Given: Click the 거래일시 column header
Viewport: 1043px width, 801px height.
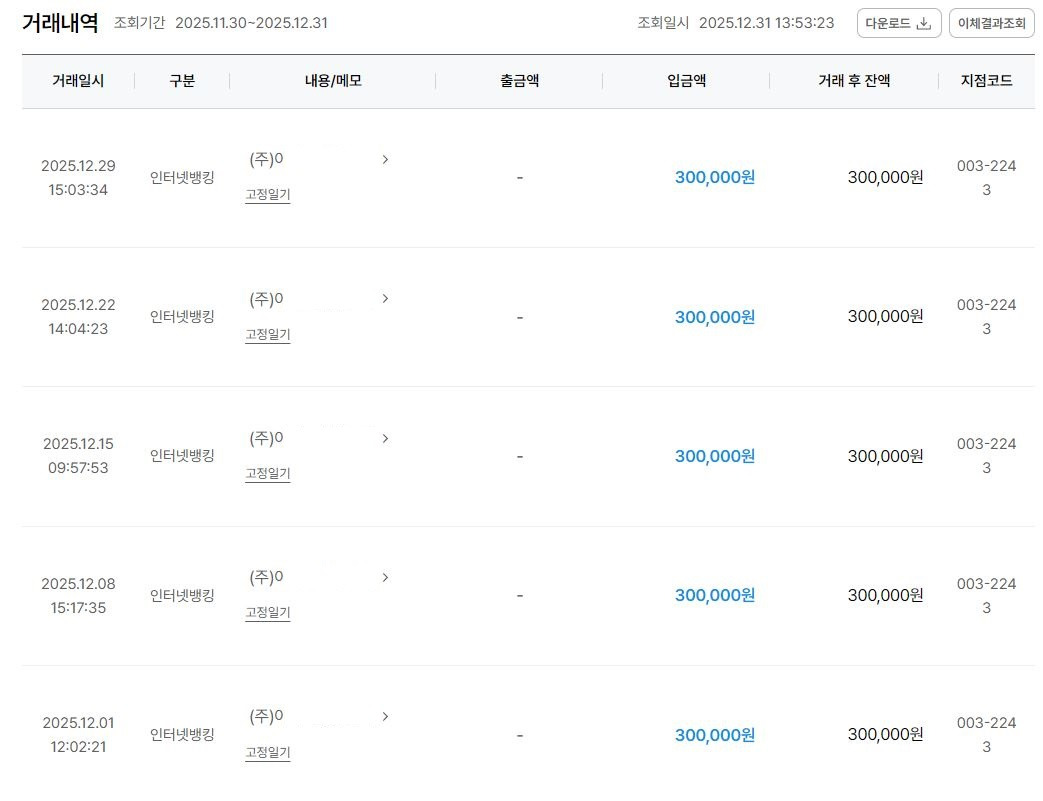Looking at the screenshot, I should (x=78, y=81).
